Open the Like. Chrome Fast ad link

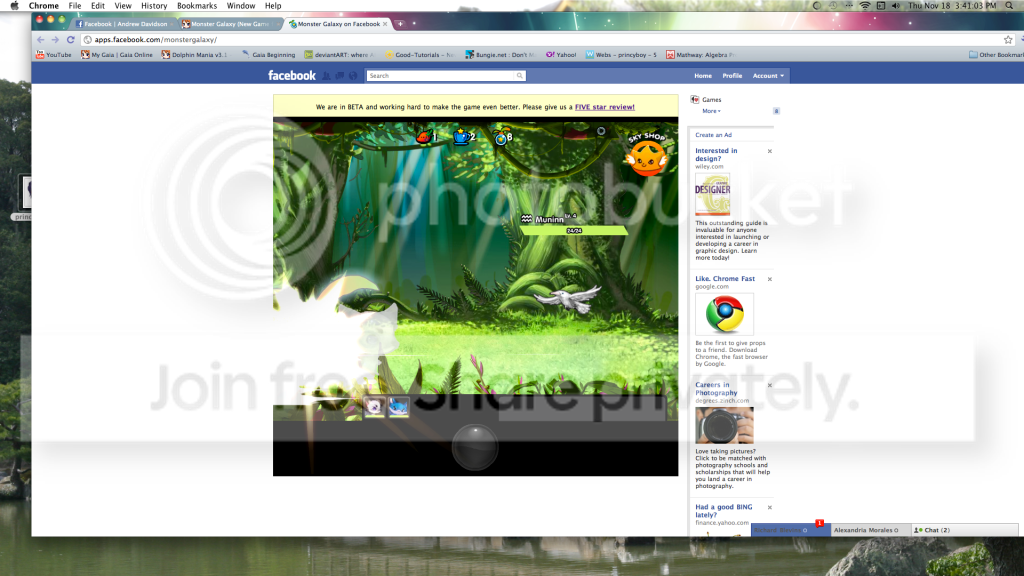pyautogui.click(x=725, y=279)
